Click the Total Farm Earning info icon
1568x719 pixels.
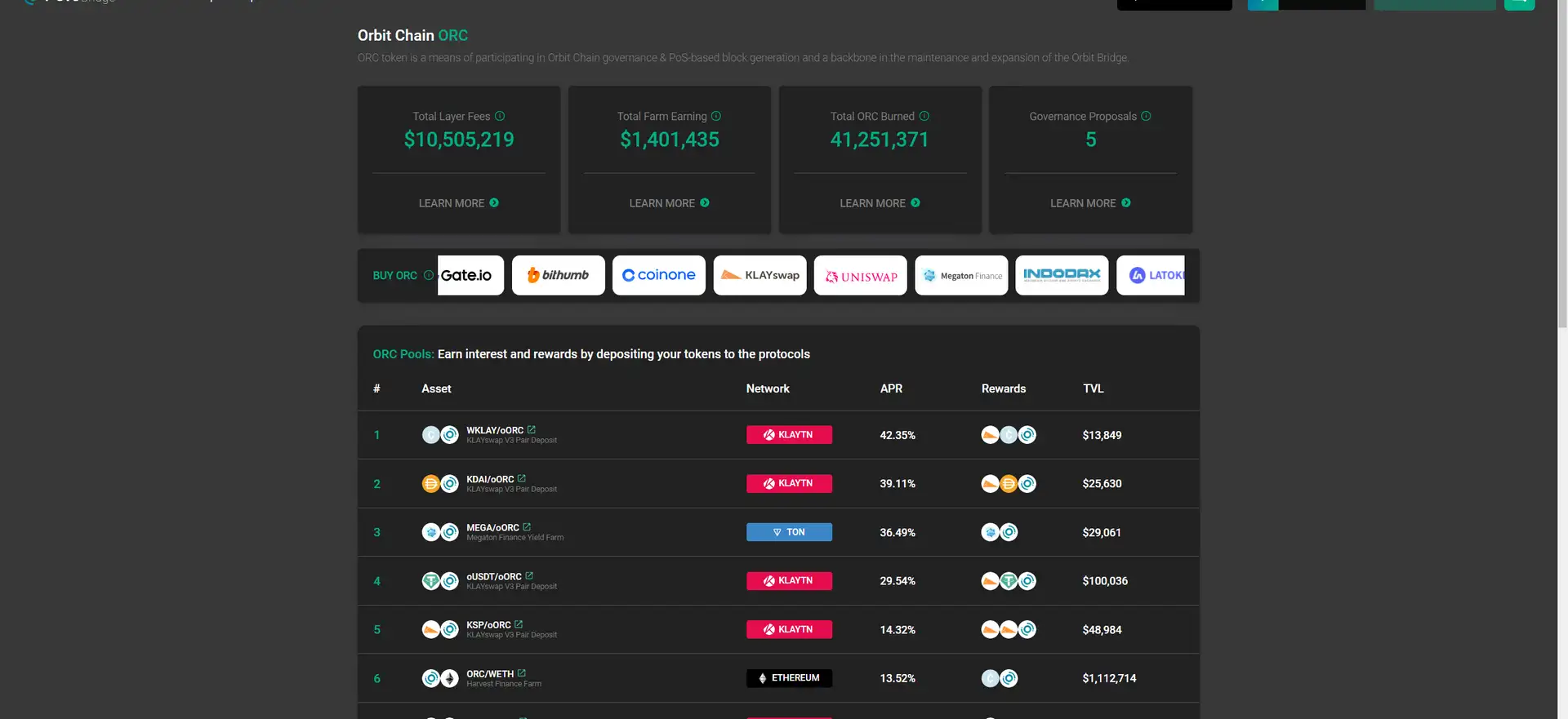pyautogui.click(x=716, y=116)
